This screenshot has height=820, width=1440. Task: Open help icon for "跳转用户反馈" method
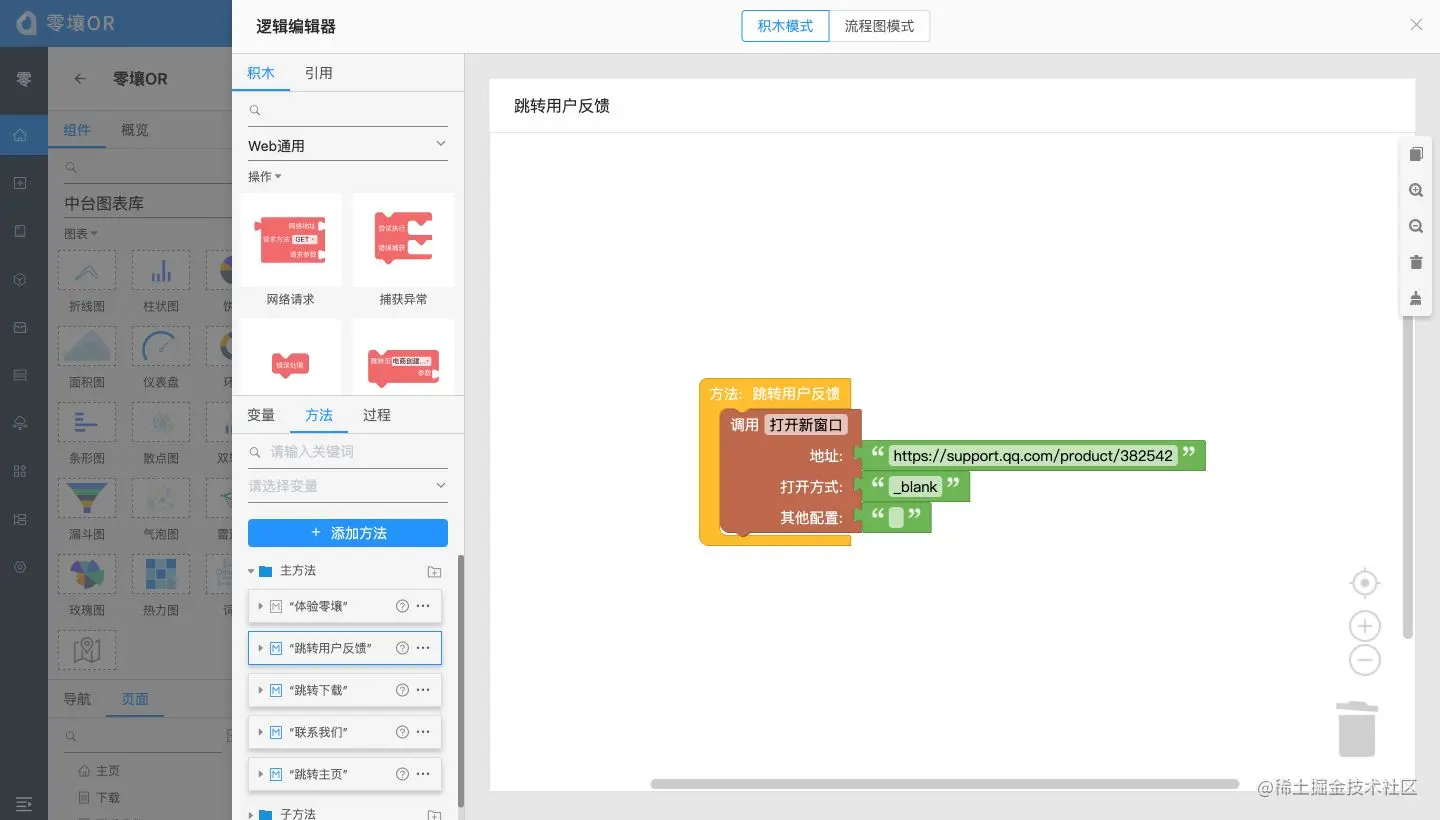click(402, 648)
